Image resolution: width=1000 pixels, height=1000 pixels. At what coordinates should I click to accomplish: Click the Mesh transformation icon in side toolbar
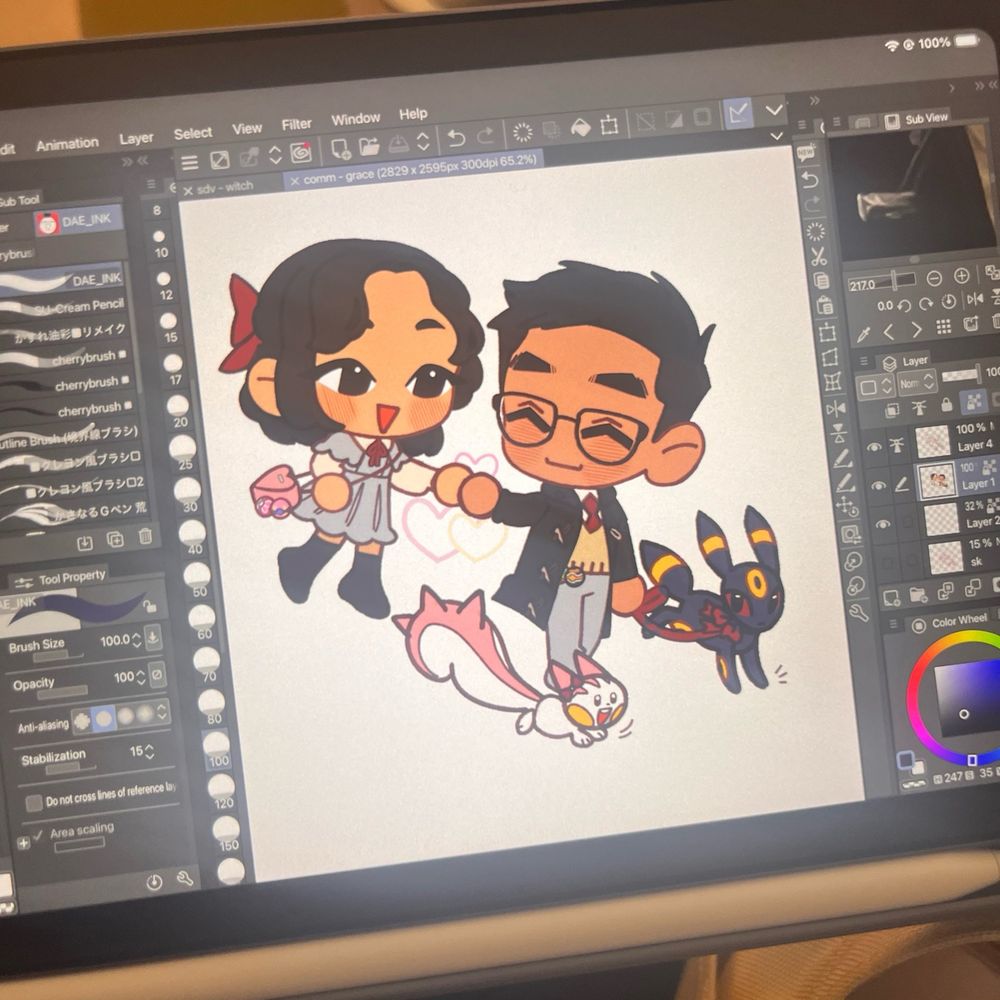833,383
